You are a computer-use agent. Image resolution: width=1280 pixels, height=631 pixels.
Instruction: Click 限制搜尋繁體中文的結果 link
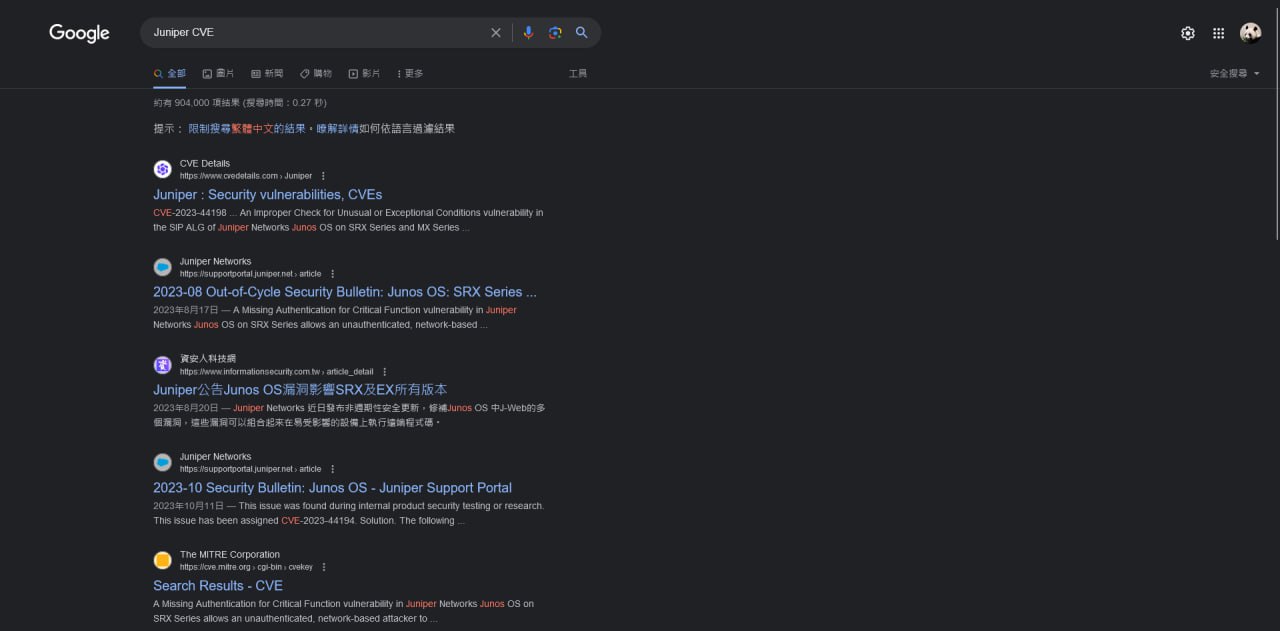pos(247,129)
